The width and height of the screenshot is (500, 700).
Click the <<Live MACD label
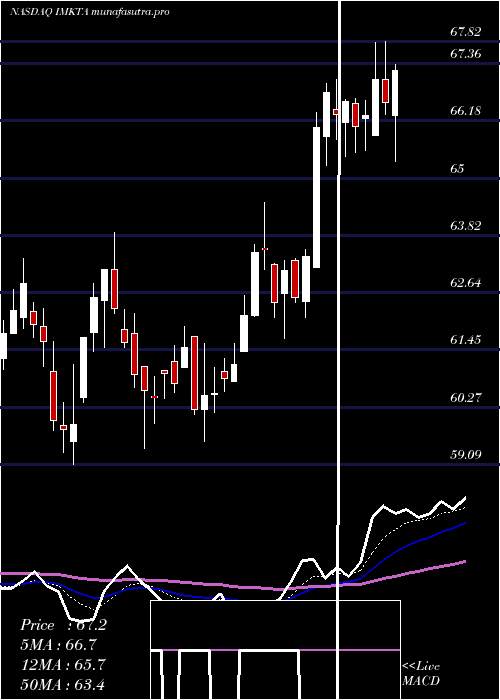click(421, 673)
